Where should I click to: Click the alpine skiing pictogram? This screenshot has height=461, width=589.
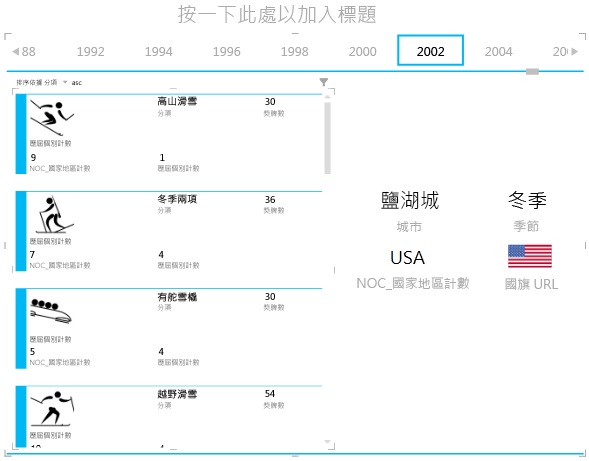52,118
